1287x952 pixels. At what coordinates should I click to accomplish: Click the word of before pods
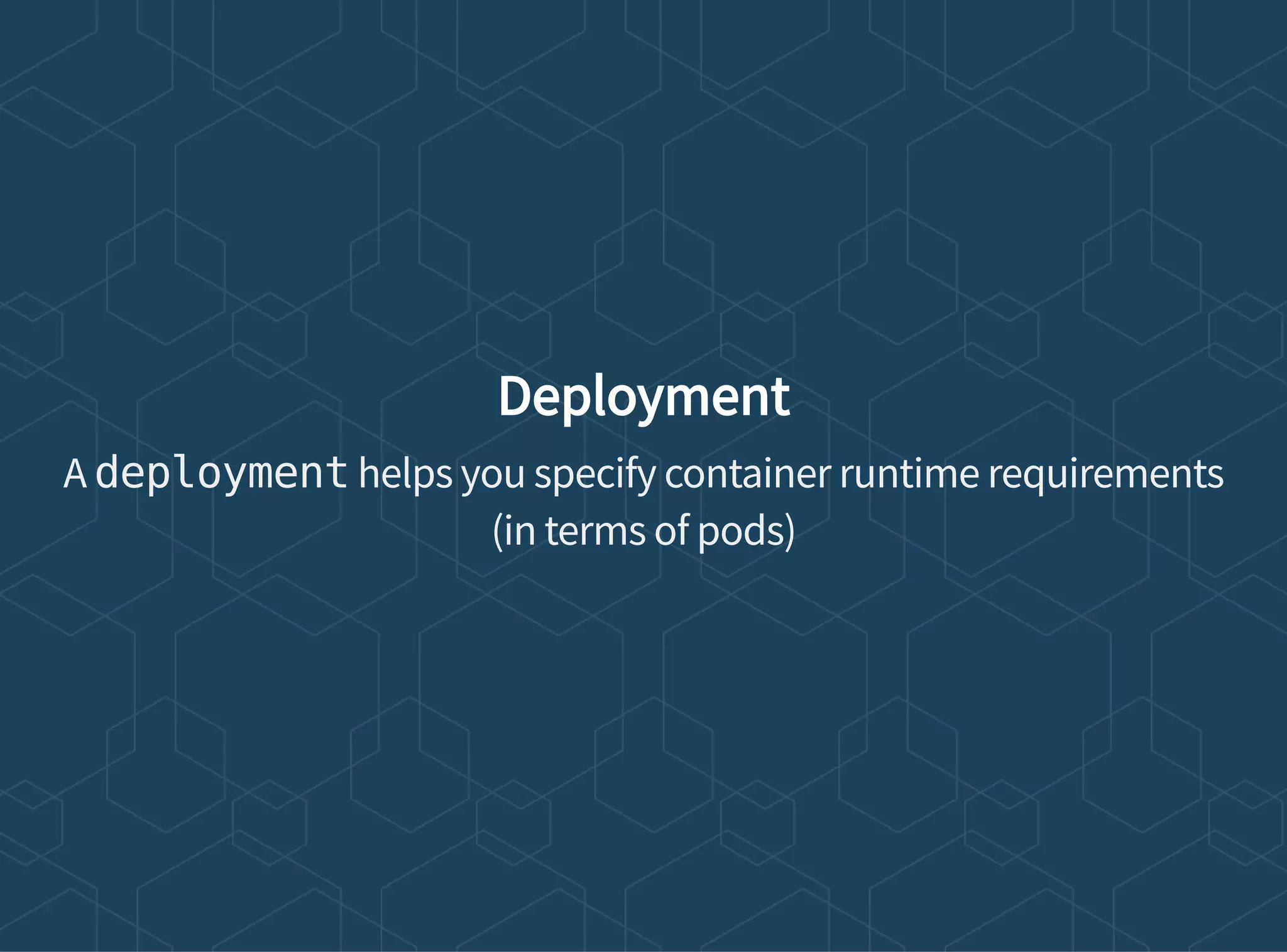click(672, 532)
